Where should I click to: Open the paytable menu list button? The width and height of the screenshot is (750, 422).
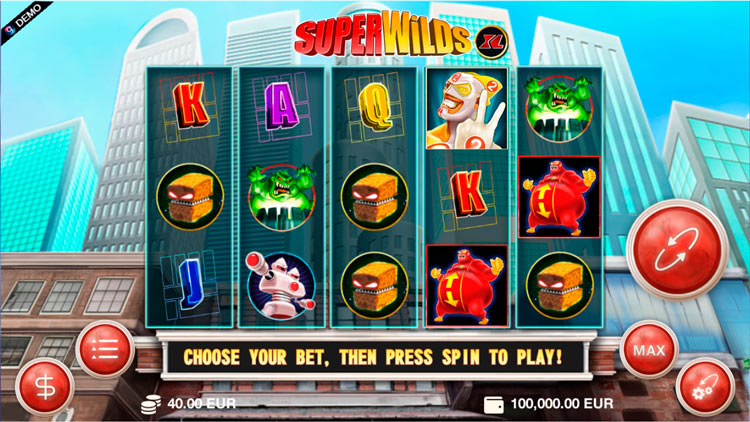coord(105,350)
